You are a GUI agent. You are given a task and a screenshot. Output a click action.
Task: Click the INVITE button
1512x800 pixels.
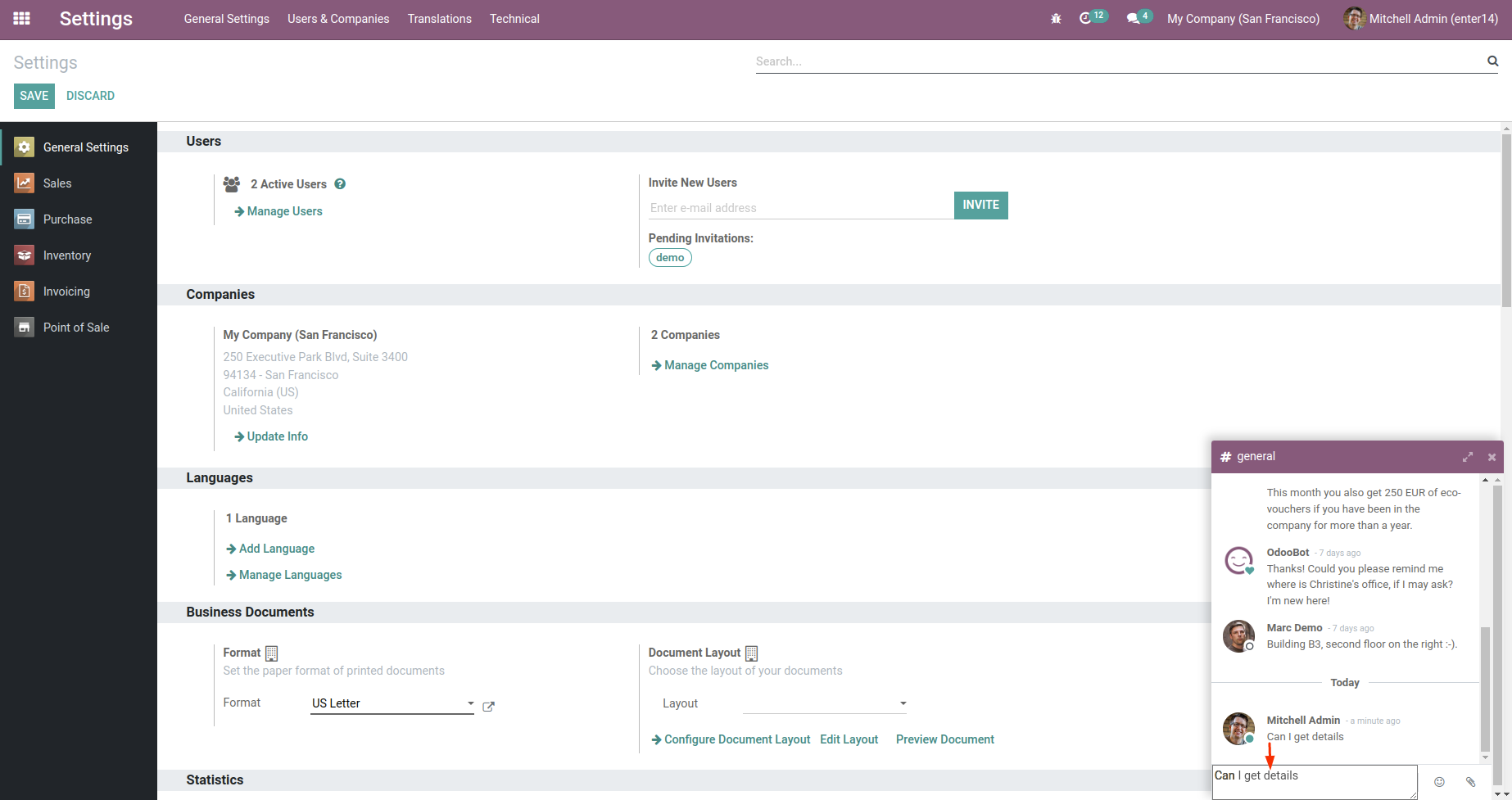(x=981, y=205)
